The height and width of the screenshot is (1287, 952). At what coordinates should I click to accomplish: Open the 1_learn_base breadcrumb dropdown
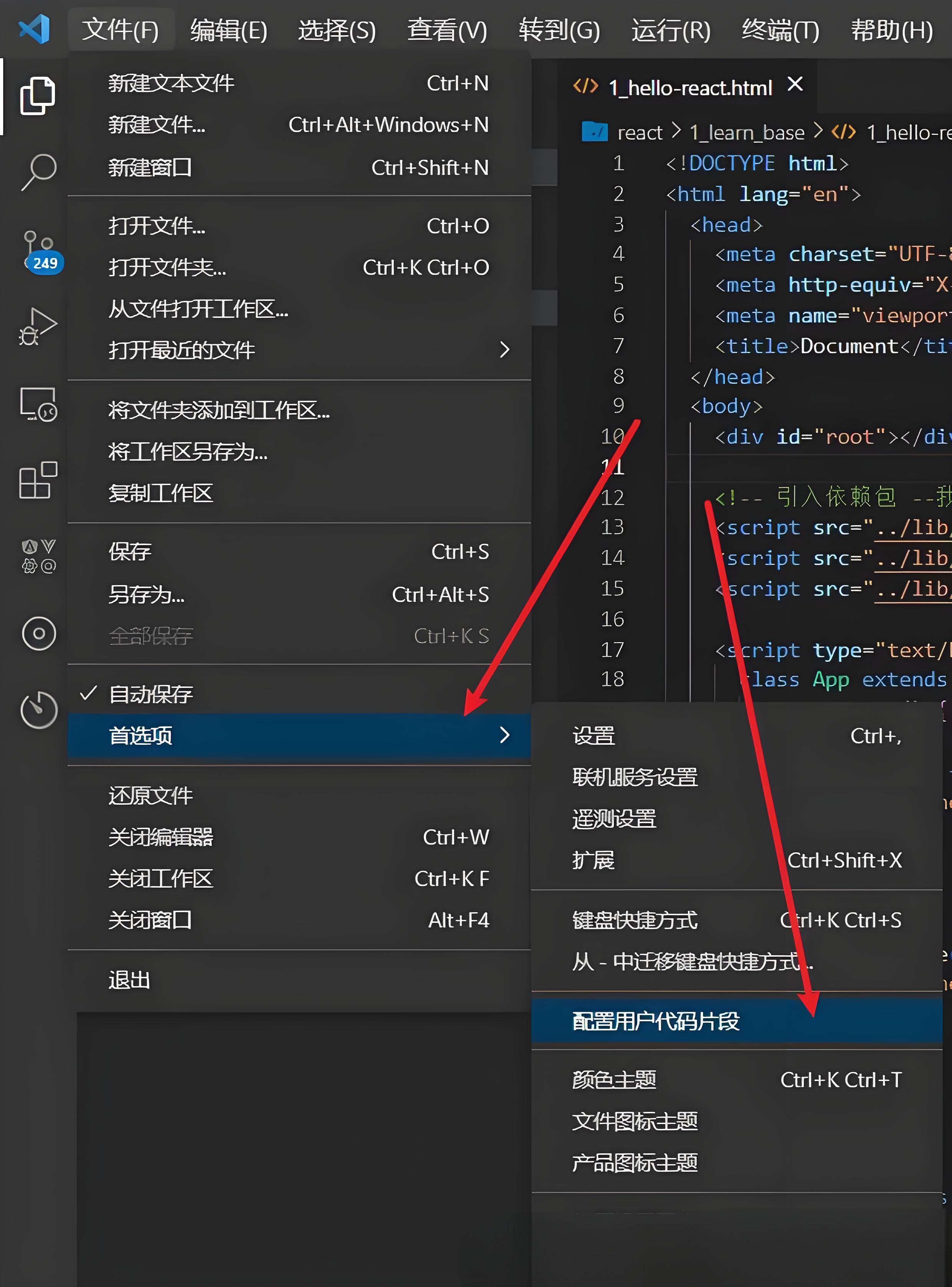[x=746, y=132]
